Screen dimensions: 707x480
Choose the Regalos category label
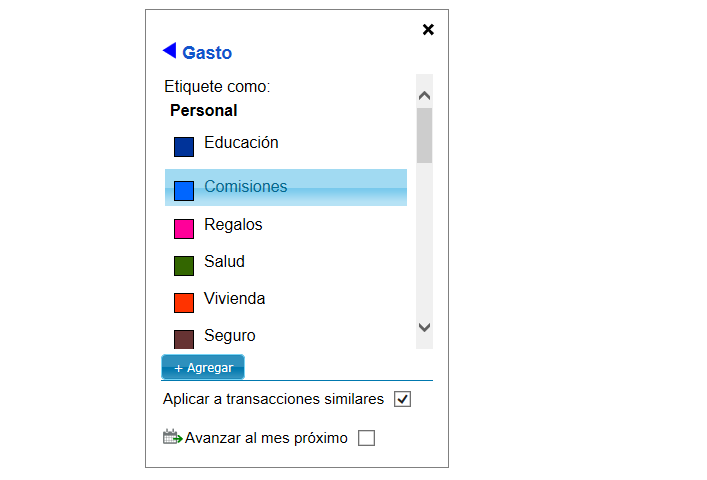[233, 225]
